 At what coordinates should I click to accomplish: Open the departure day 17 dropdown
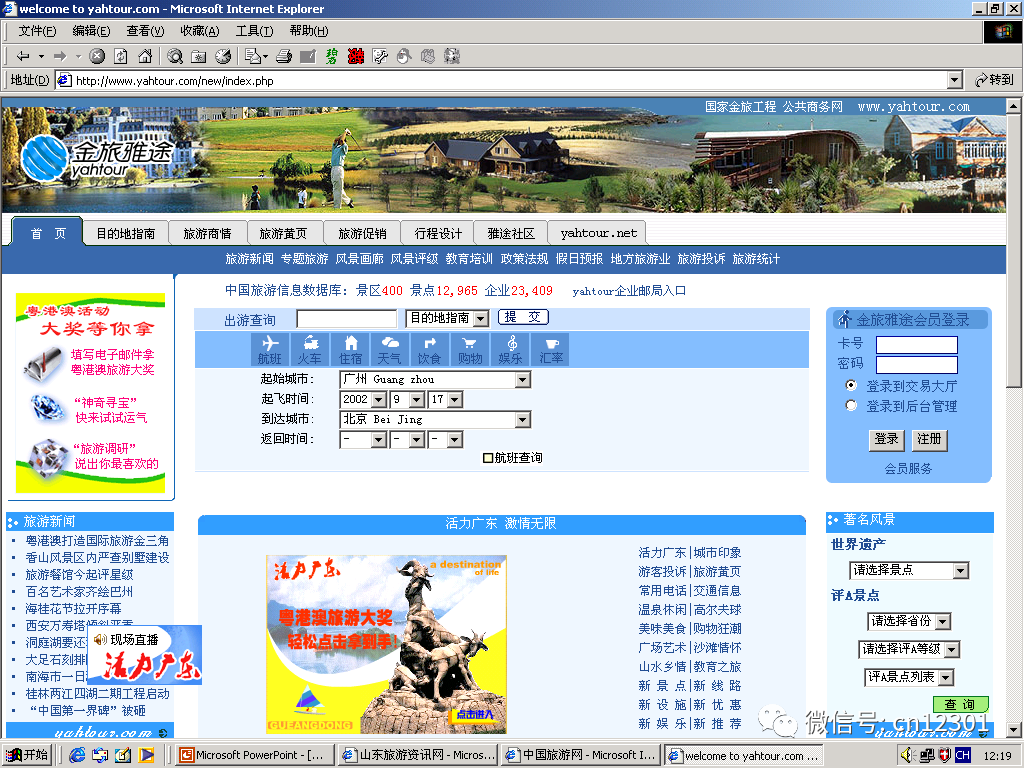455,400
